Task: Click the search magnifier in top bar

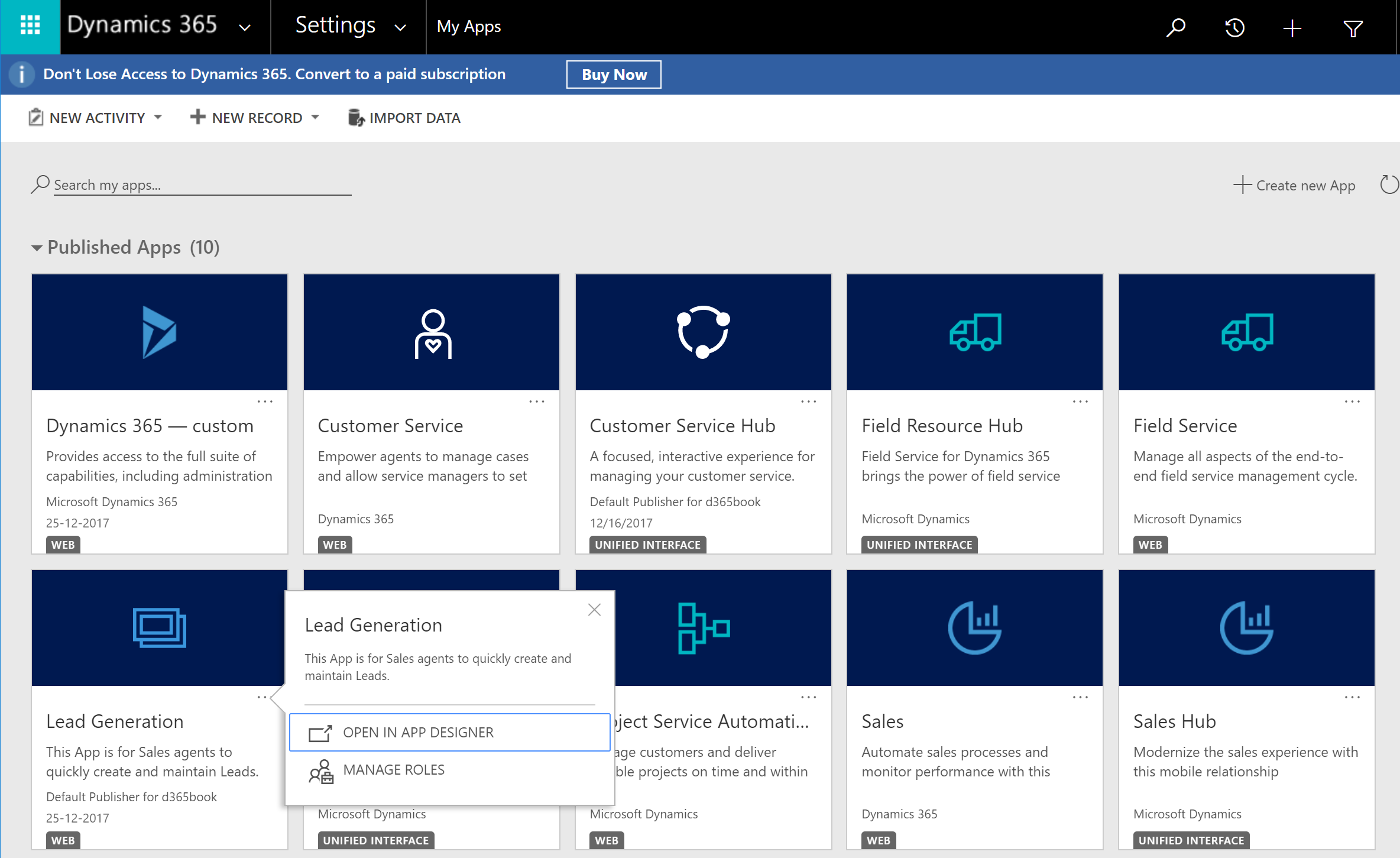Action: pyautogui.click(x=1175, y=27)
